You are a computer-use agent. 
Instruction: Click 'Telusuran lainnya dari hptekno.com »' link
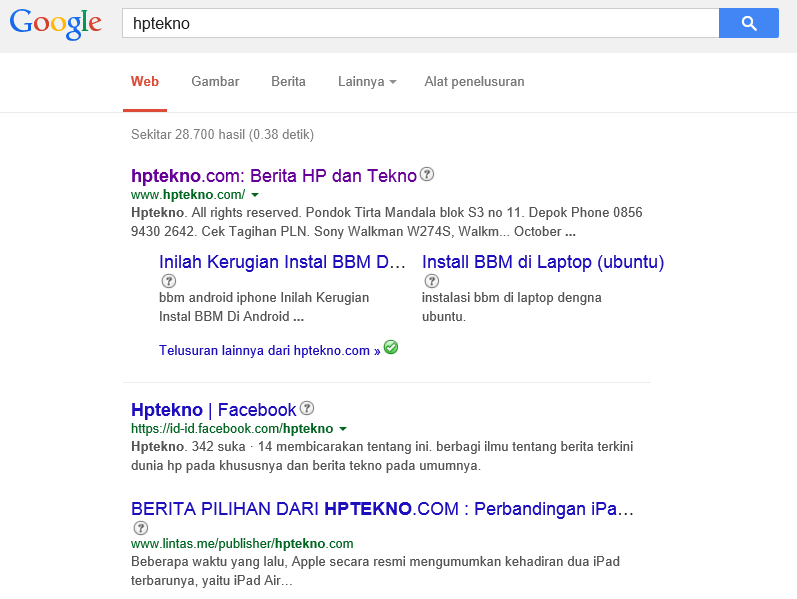[x=269, y=350]
